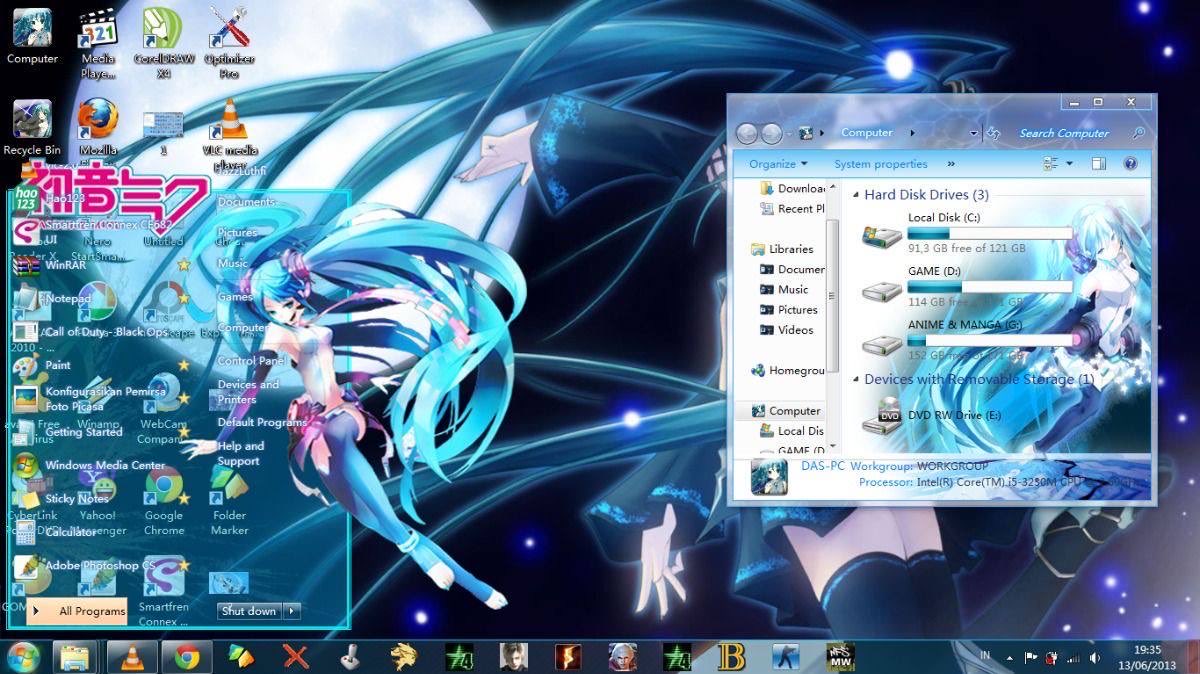
Task: Launch Mozilla Firefox from the desktop
Action: [x=98, y=128]
